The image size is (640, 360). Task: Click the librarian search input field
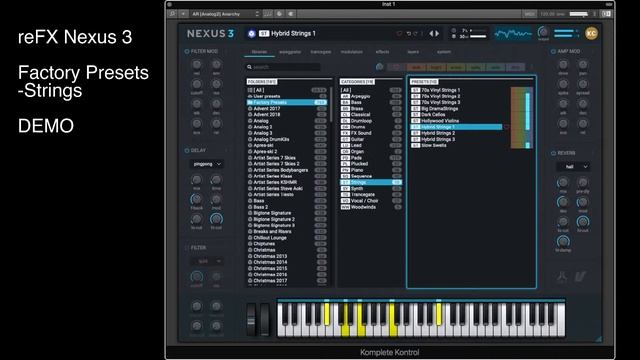pyautogui.click(x=283, y=67)
